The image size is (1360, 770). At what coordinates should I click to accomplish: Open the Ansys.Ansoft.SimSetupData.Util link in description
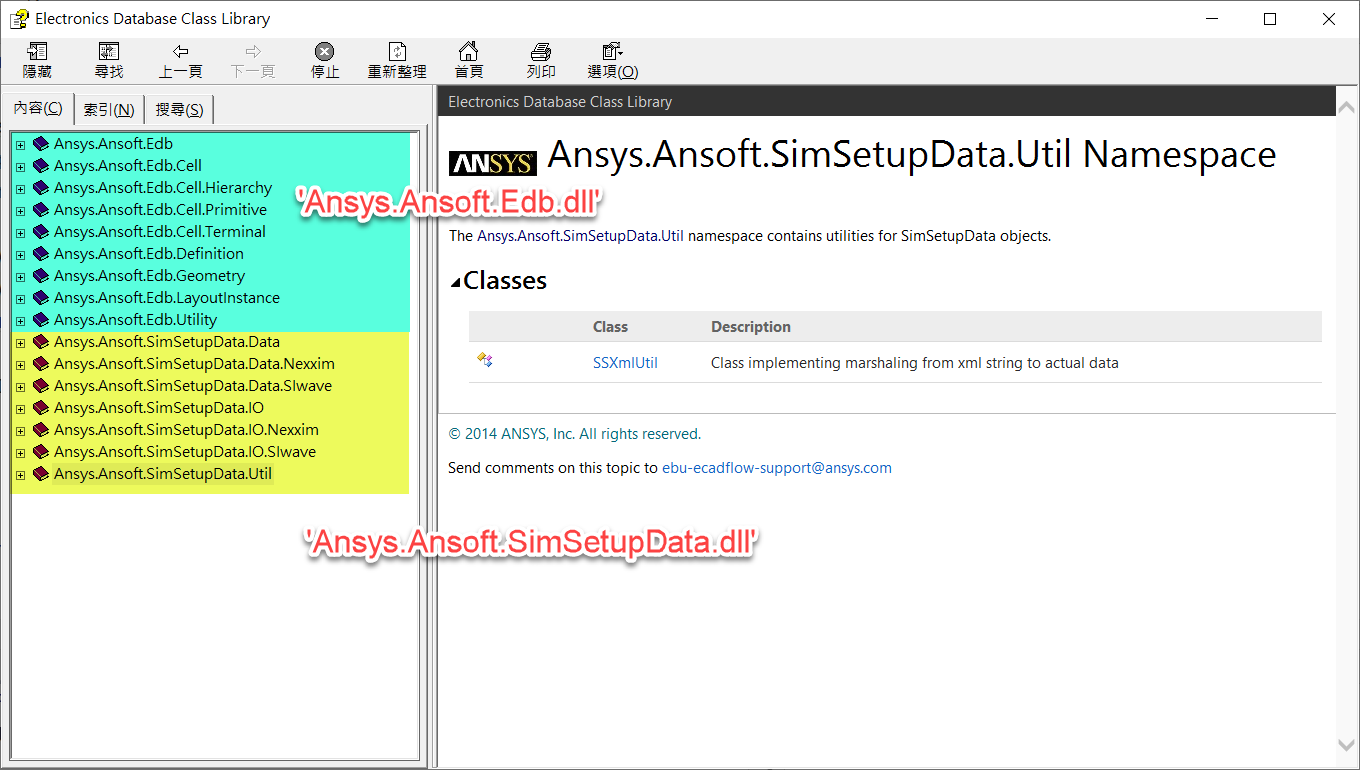pos(580,236)
